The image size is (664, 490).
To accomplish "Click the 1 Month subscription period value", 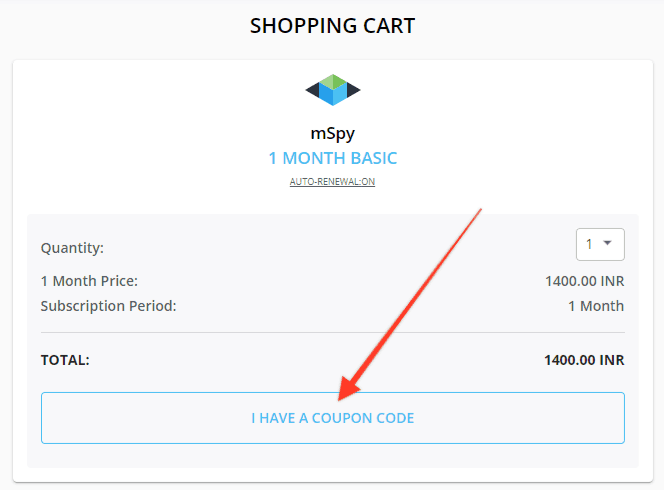I will [596, 306].
